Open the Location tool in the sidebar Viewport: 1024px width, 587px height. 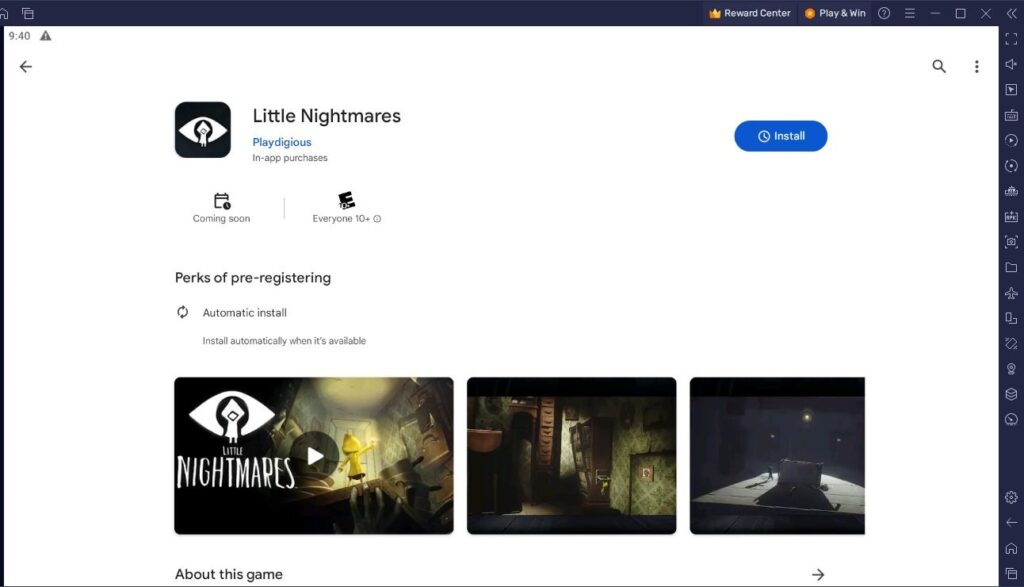pyautogui.click(x=1010, y=368)
